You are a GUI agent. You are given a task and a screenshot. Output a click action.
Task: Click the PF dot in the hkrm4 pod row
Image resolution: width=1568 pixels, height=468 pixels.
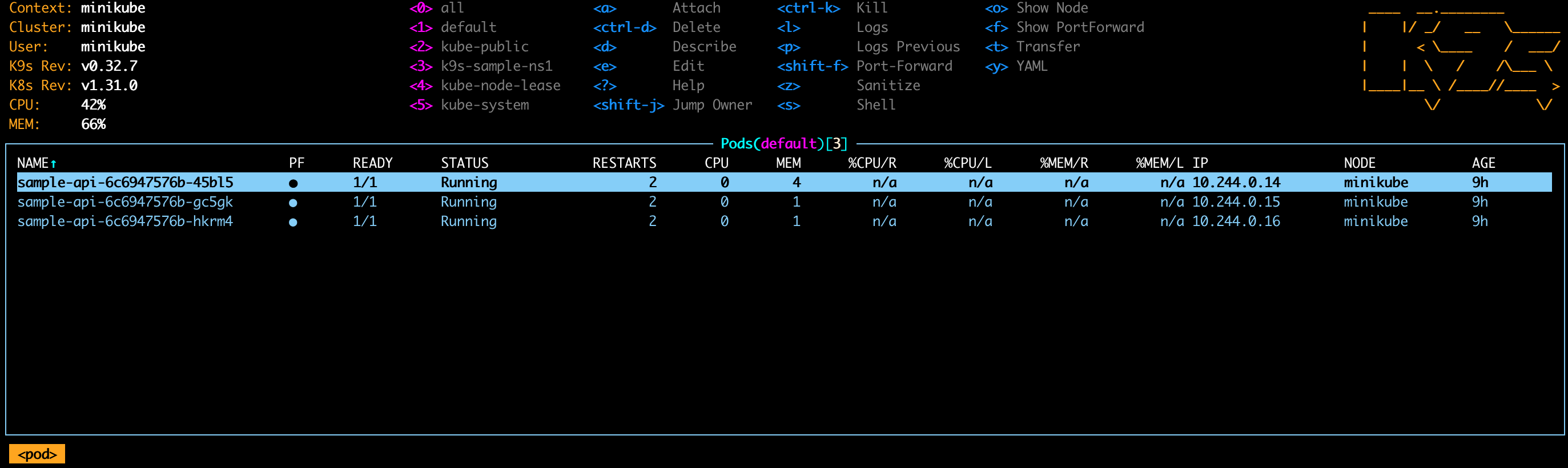pyautogui.click(x=293, y=222)
